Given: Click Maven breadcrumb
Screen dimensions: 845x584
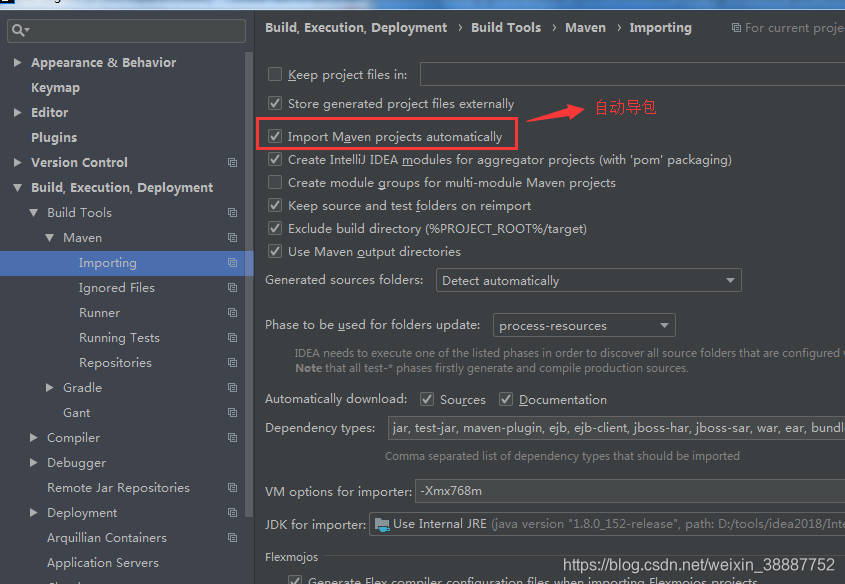Looking at the screenshot, I should coord(585,27).
